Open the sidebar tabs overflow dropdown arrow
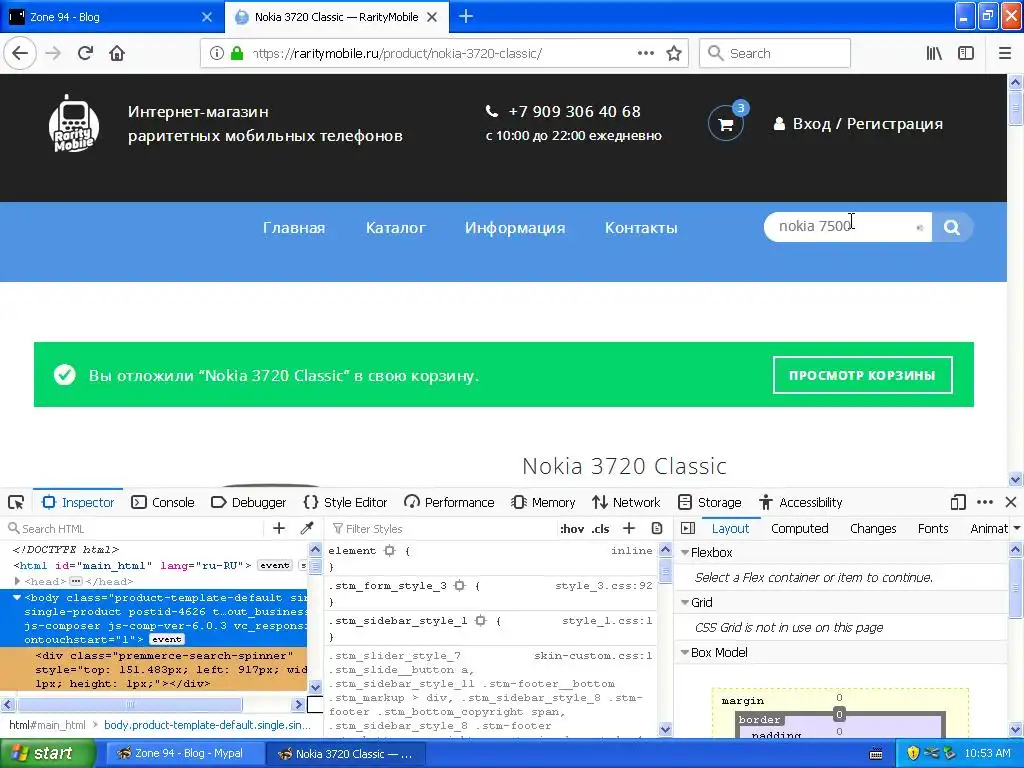Viewport: 1024px width, 768px height. (x=1017, y=528)
